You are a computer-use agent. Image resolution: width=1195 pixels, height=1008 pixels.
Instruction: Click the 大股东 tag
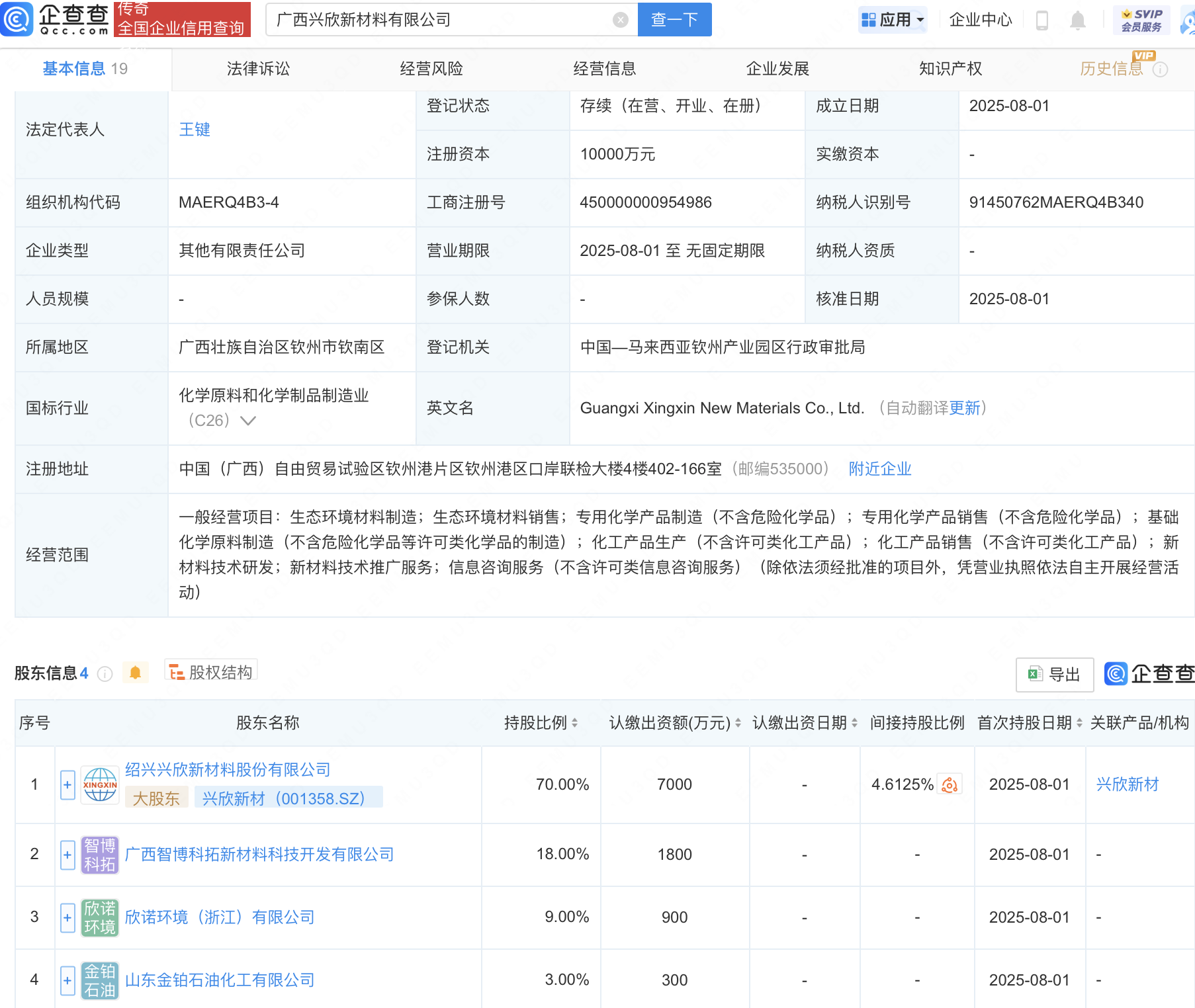[156, 799]
